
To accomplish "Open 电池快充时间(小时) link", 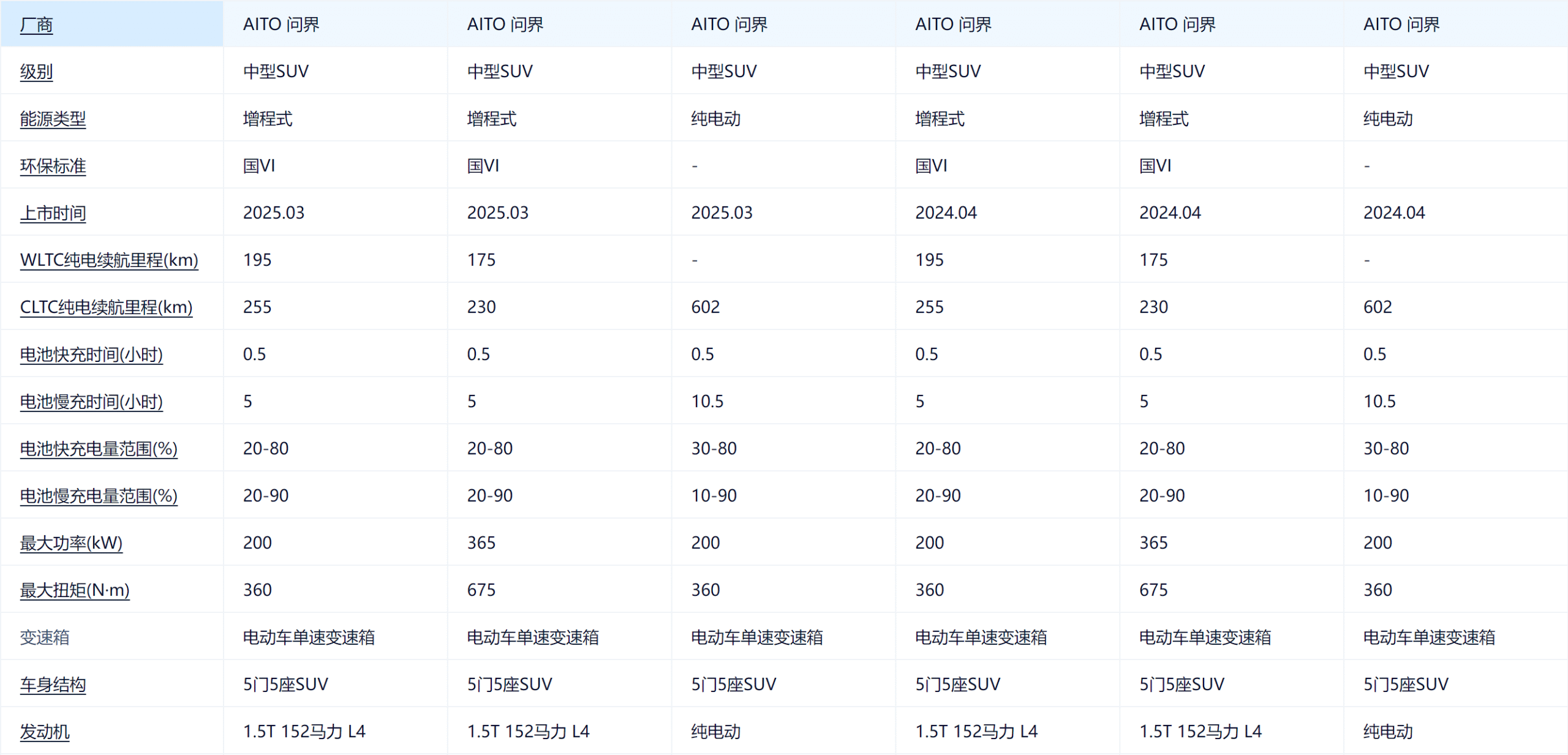I will (x=91, y=355).
